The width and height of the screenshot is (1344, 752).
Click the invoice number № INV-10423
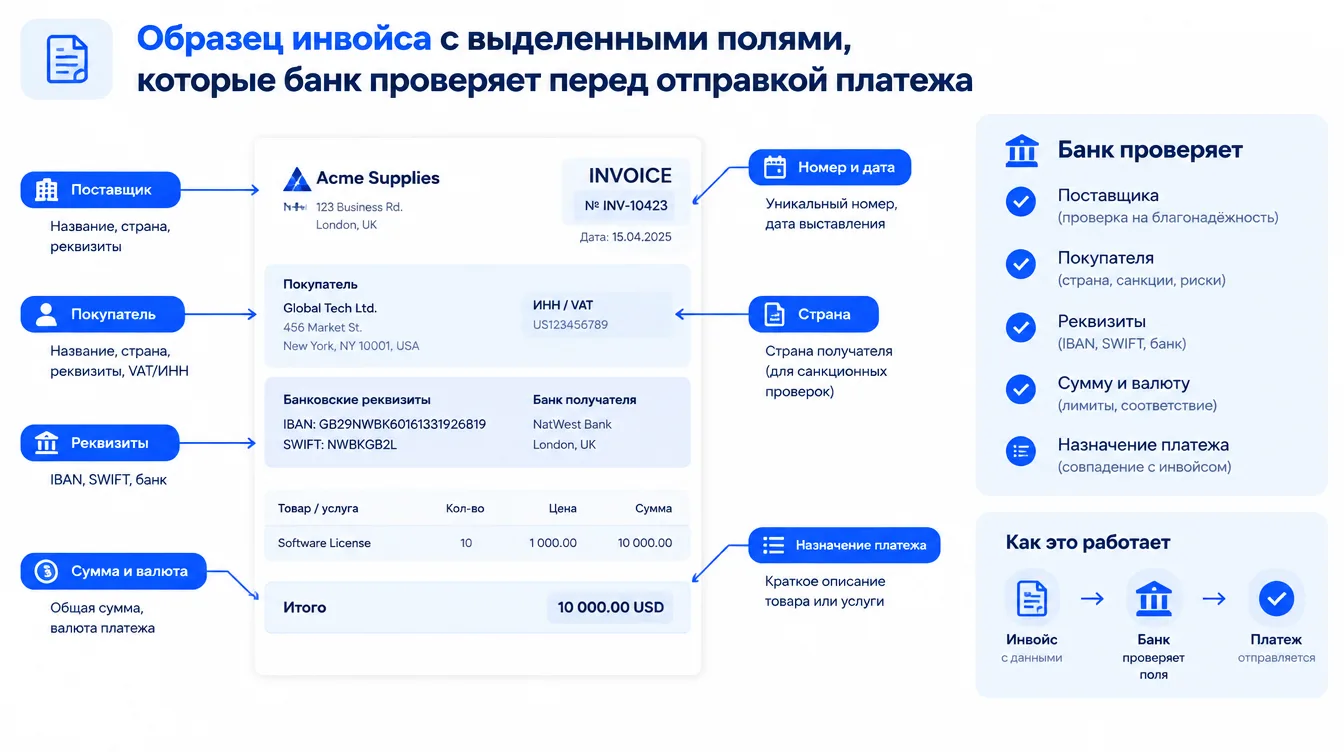(x=626, y=207)
